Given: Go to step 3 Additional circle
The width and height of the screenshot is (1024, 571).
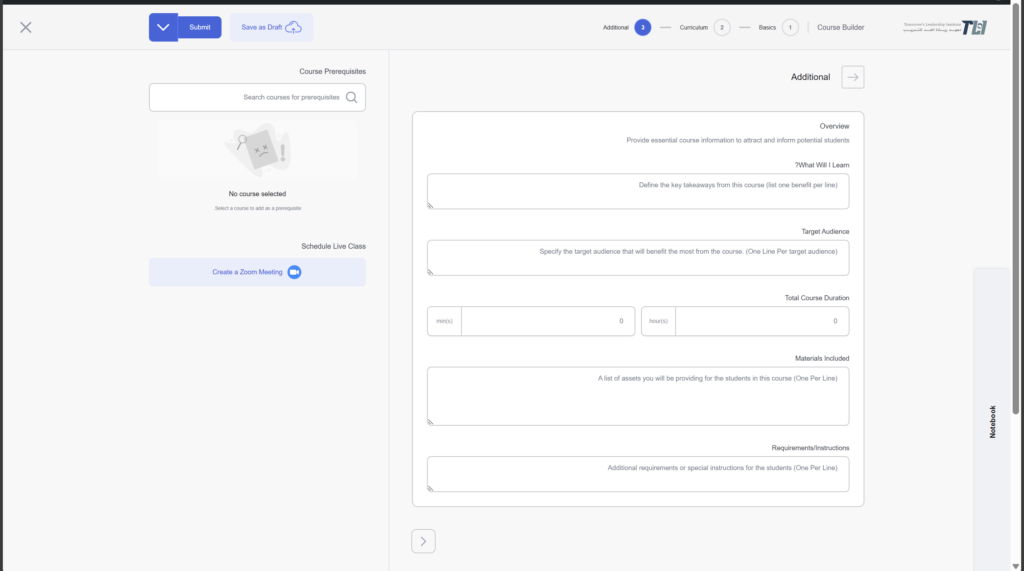Looking at the screenshot, I should click(642, 27).
